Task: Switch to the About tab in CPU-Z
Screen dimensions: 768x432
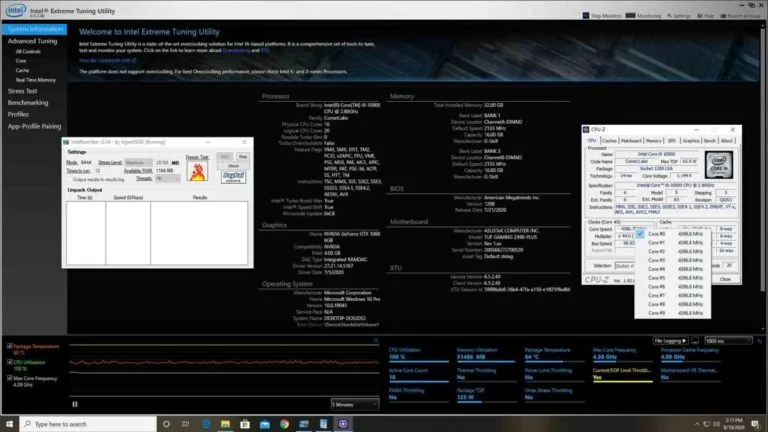Action: tap(727, 141)
